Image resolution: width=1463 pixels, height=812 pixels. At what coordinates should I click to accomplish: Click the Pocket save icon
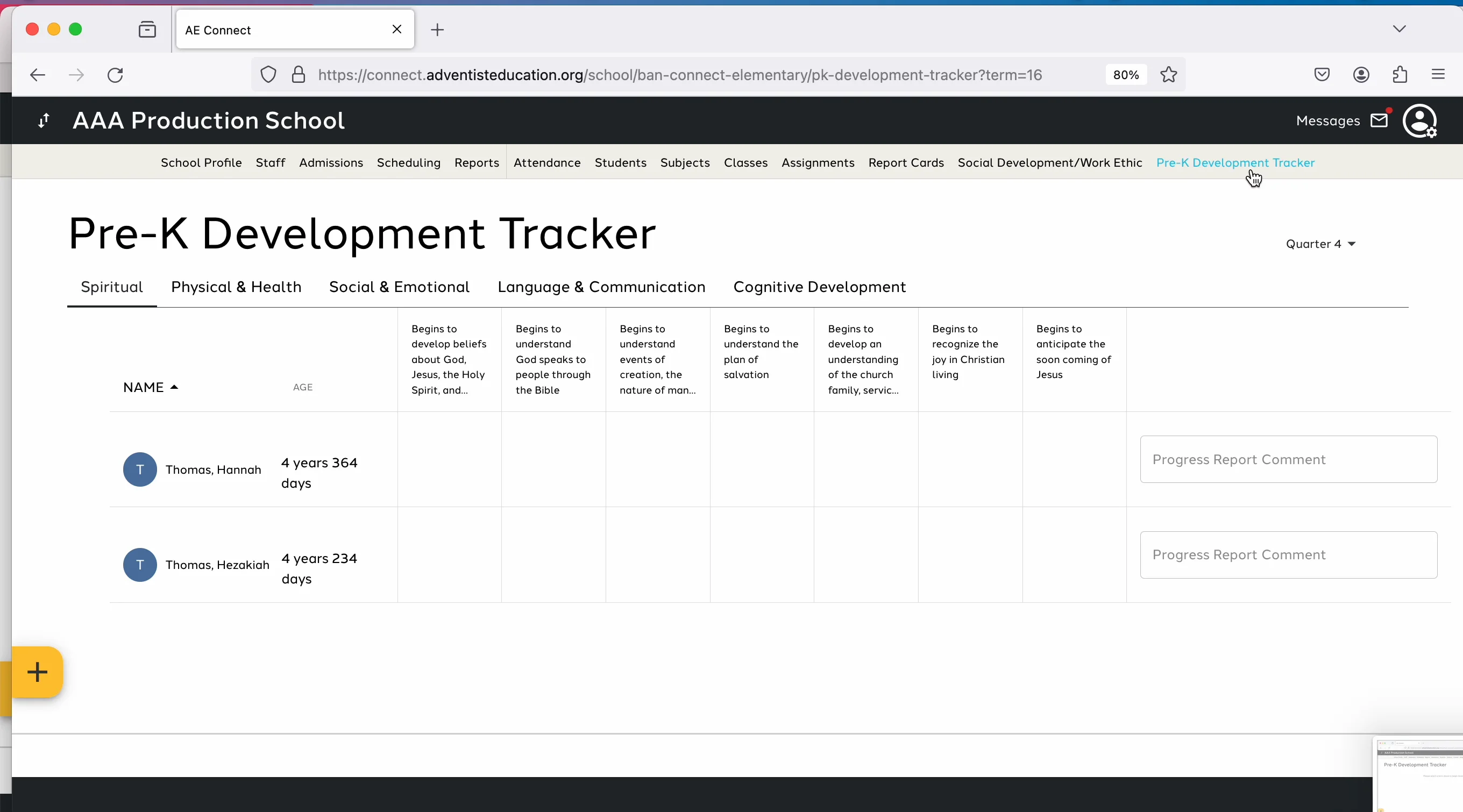(x=1322, y=74)
